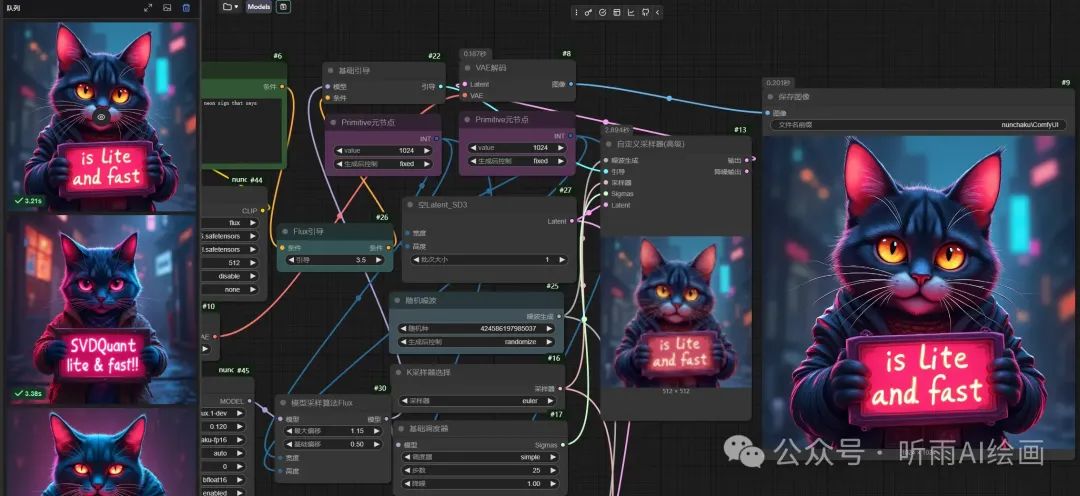This screenshot has width=1080, height=496.
Task: Open the disable combo in CLIP loader node
Action: coord(229,276)
